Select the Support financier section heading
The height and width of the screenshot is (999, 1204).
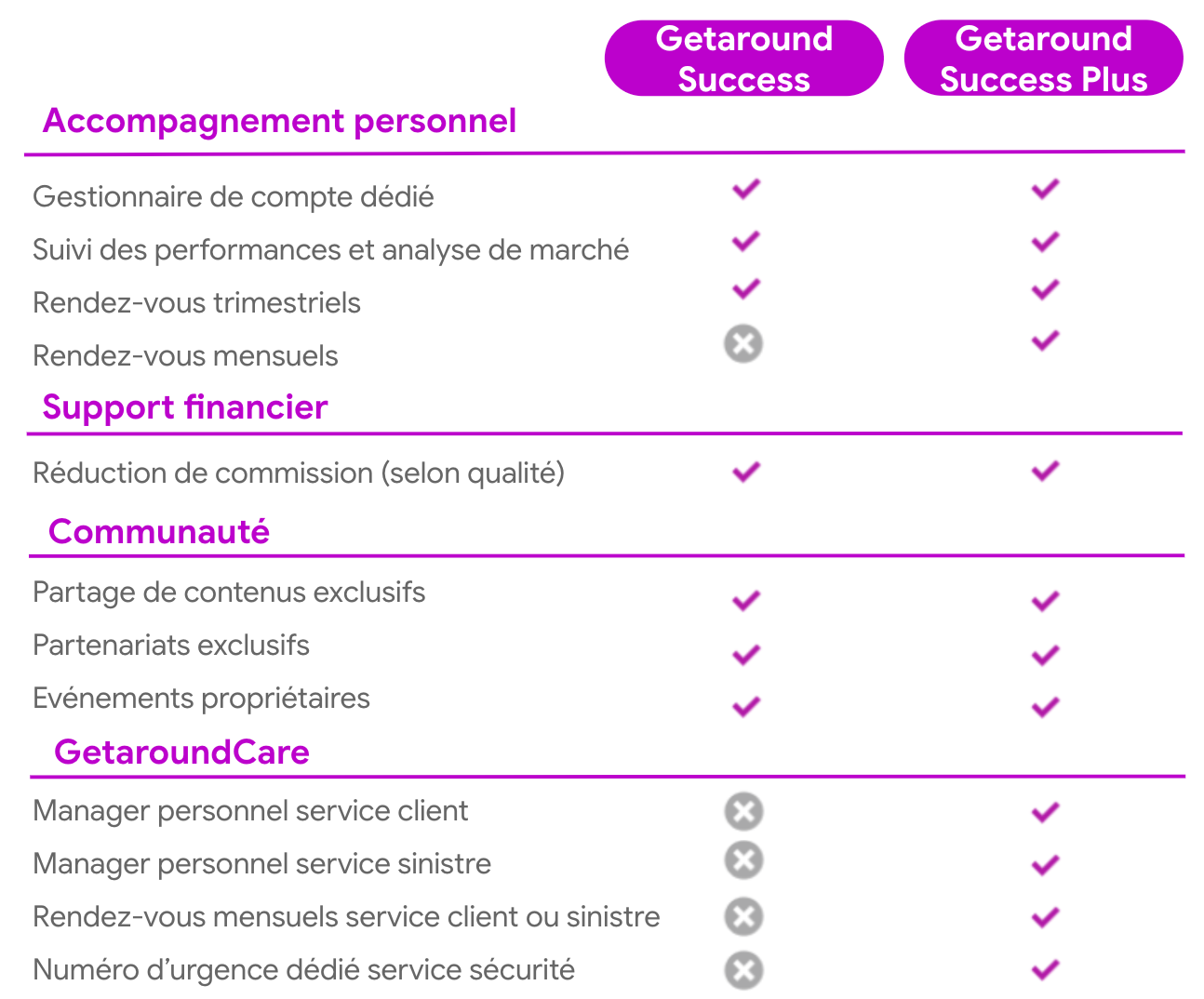[x=185, y=407]
